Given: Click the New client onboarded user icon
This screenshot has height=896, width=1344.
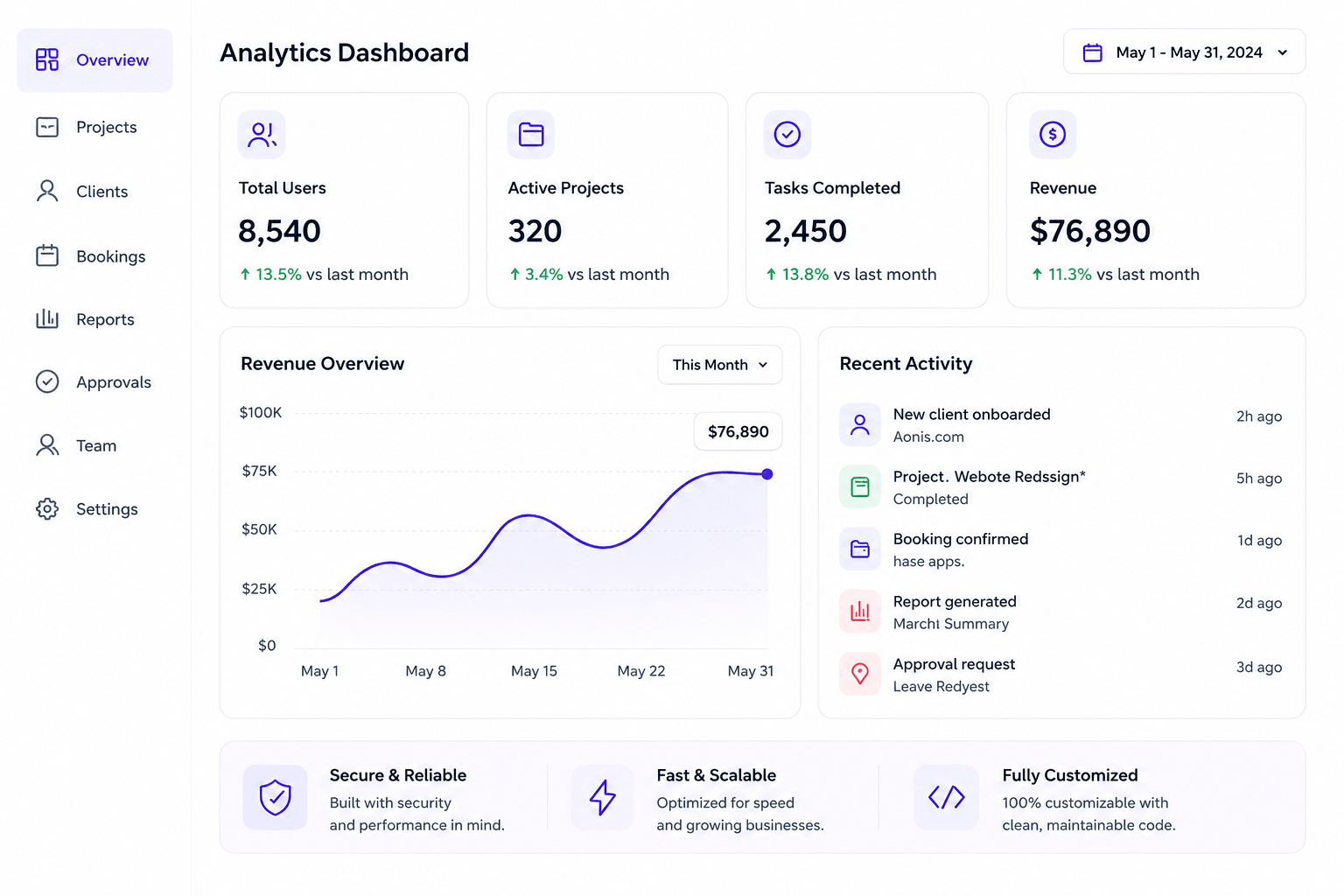Looking at the screenshot, I should 860,424.
